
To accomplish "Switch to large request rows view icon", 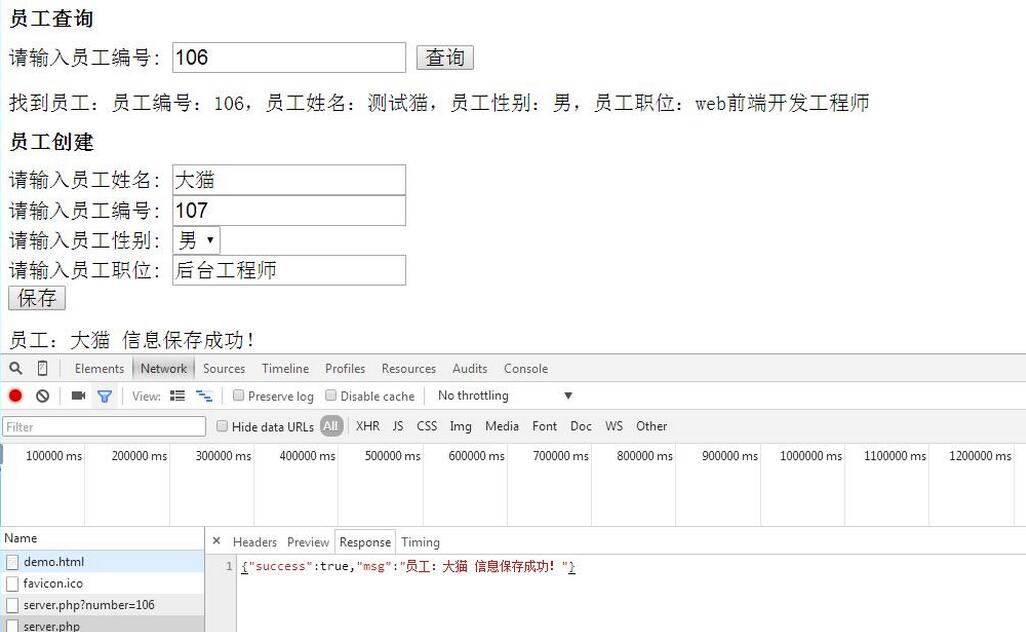I will (177, 396).
